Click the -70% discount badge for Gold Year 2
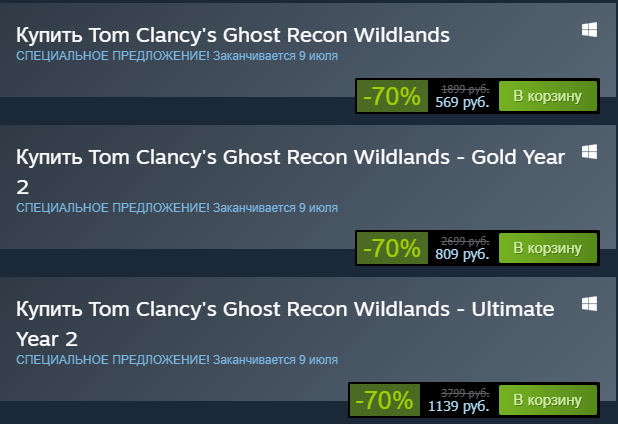The image size is (618, 424). tap(392, 248)
